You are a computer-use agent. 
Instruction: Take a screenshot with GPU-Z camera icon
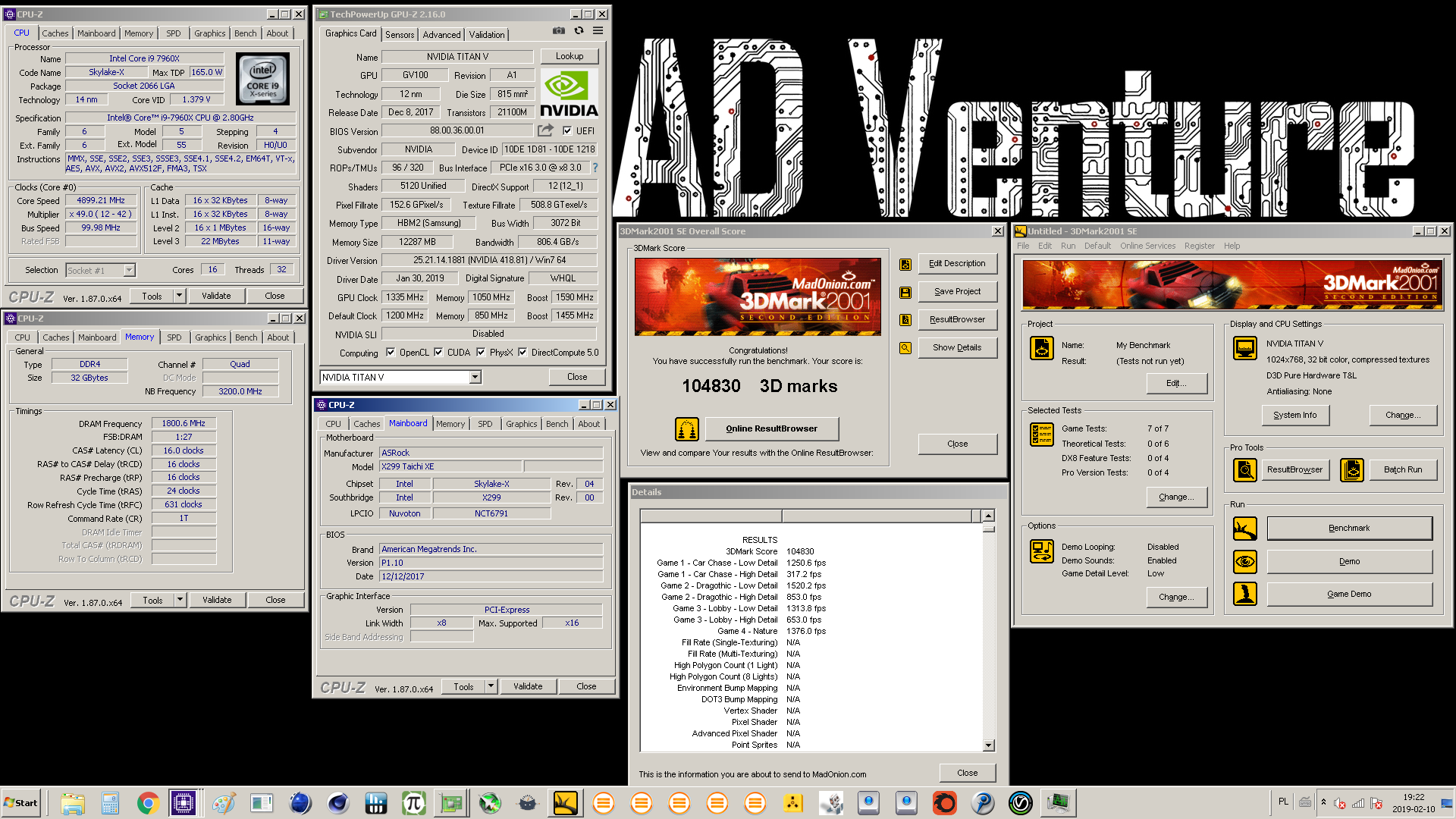pos(559,31)
